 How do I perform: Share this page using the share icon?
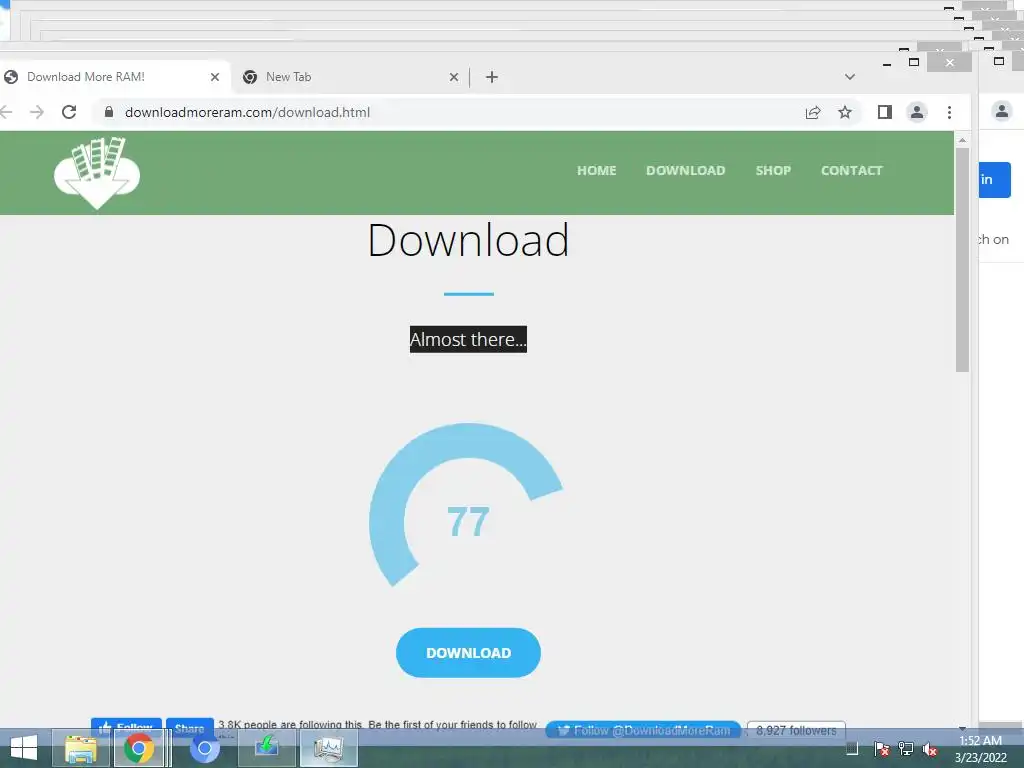coord(813,112)
